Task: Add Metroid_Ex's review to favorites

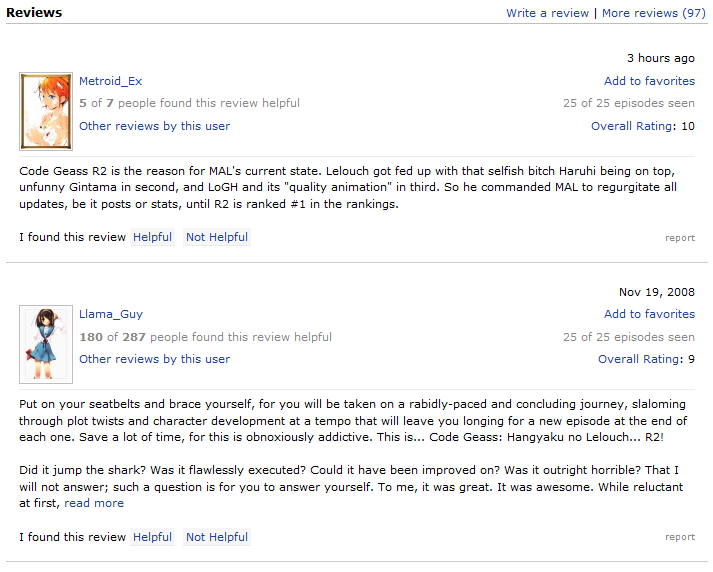Action: (x=649, y=81)
